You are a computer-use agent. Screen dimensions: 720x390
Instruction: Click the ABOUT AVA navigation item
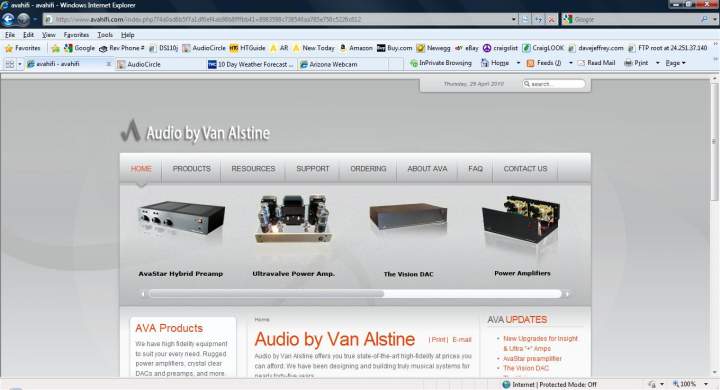click(427, 169)
